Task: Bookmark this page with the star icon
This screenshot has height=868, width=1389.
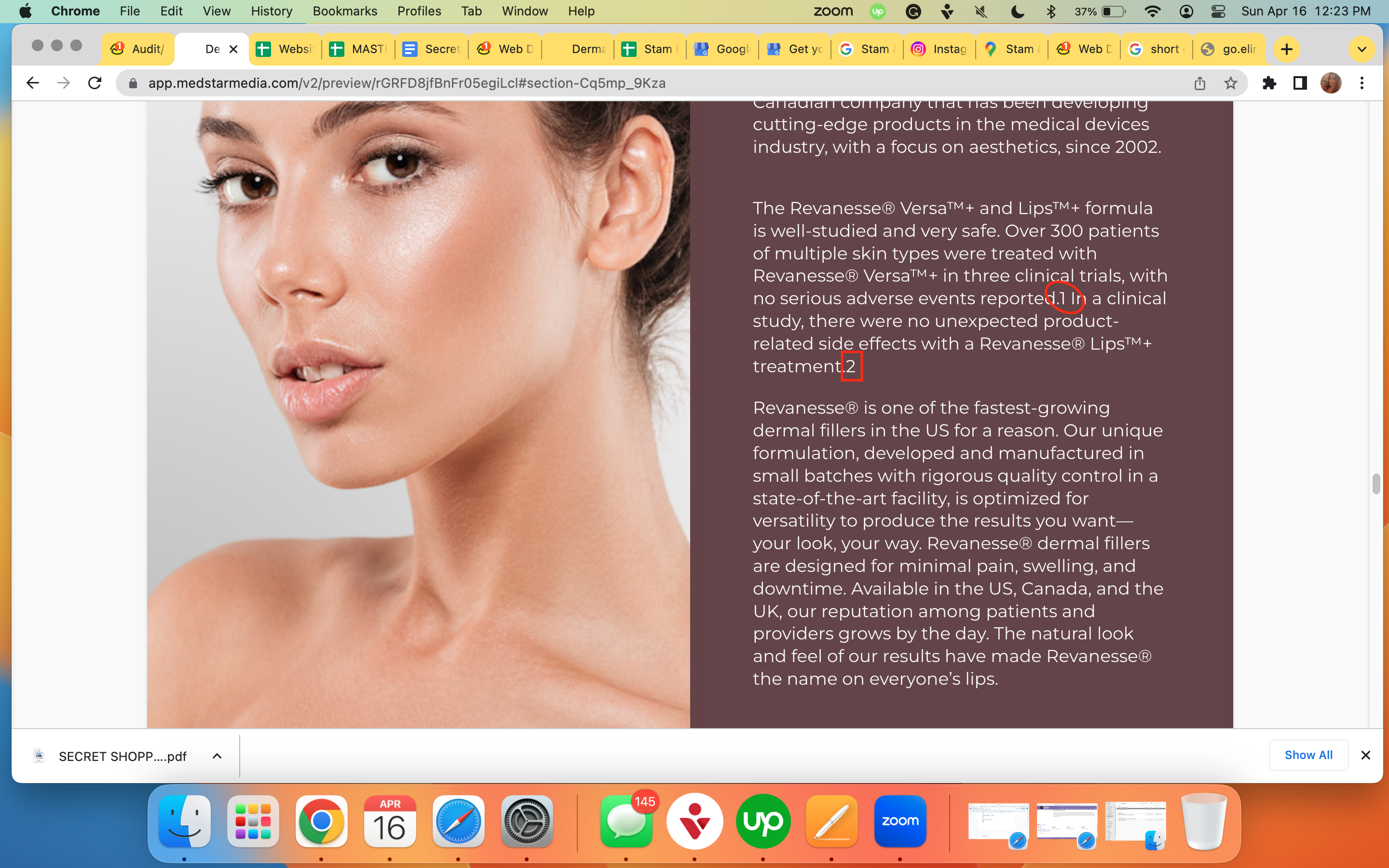Action: tap(1230, 83)
